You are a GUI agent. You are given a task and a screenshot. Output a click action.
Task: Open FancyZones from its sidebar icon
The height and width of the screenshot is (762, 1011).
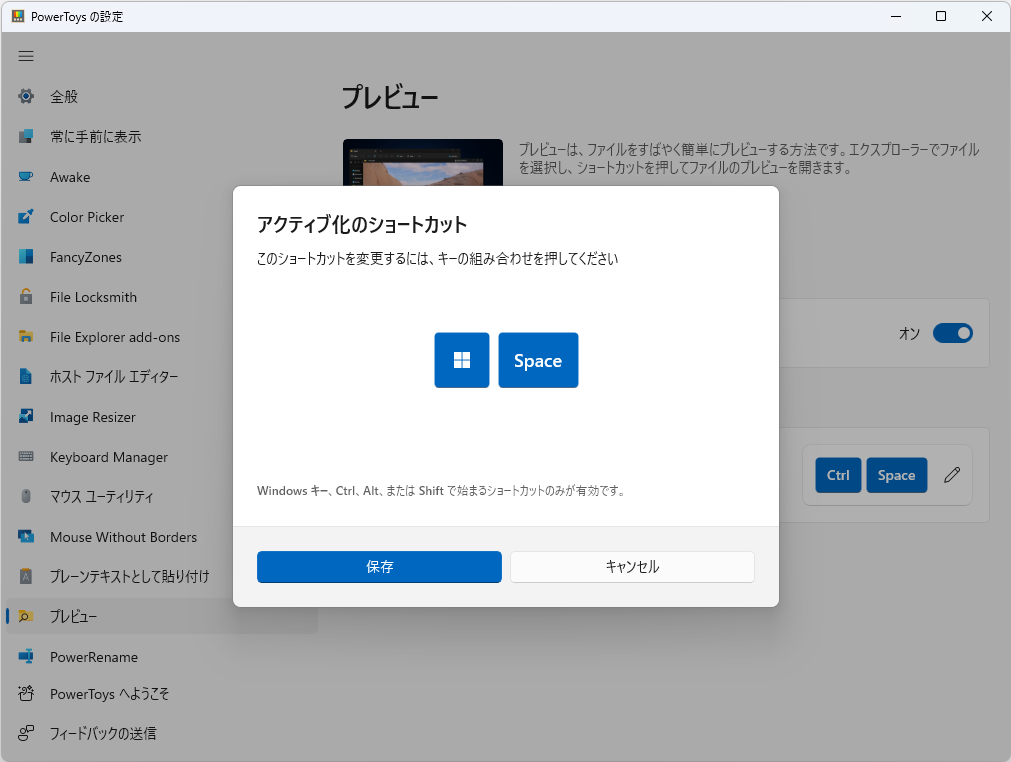(x=25, y=257)
